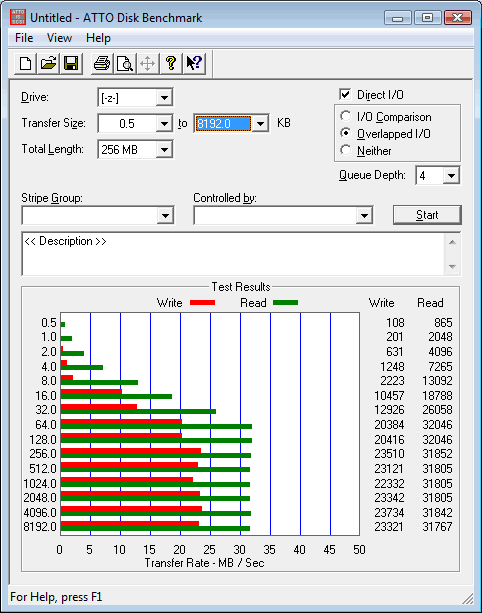The width and height of the screenshot is (482, 613).
Task: Open the File menu
Action: click(24, 38)
